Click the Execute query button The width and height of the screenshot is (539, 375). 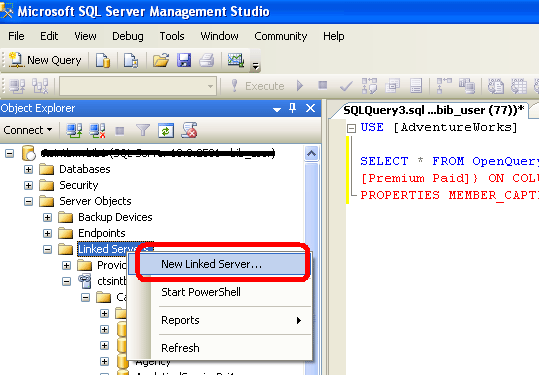[x=258, y=86]
